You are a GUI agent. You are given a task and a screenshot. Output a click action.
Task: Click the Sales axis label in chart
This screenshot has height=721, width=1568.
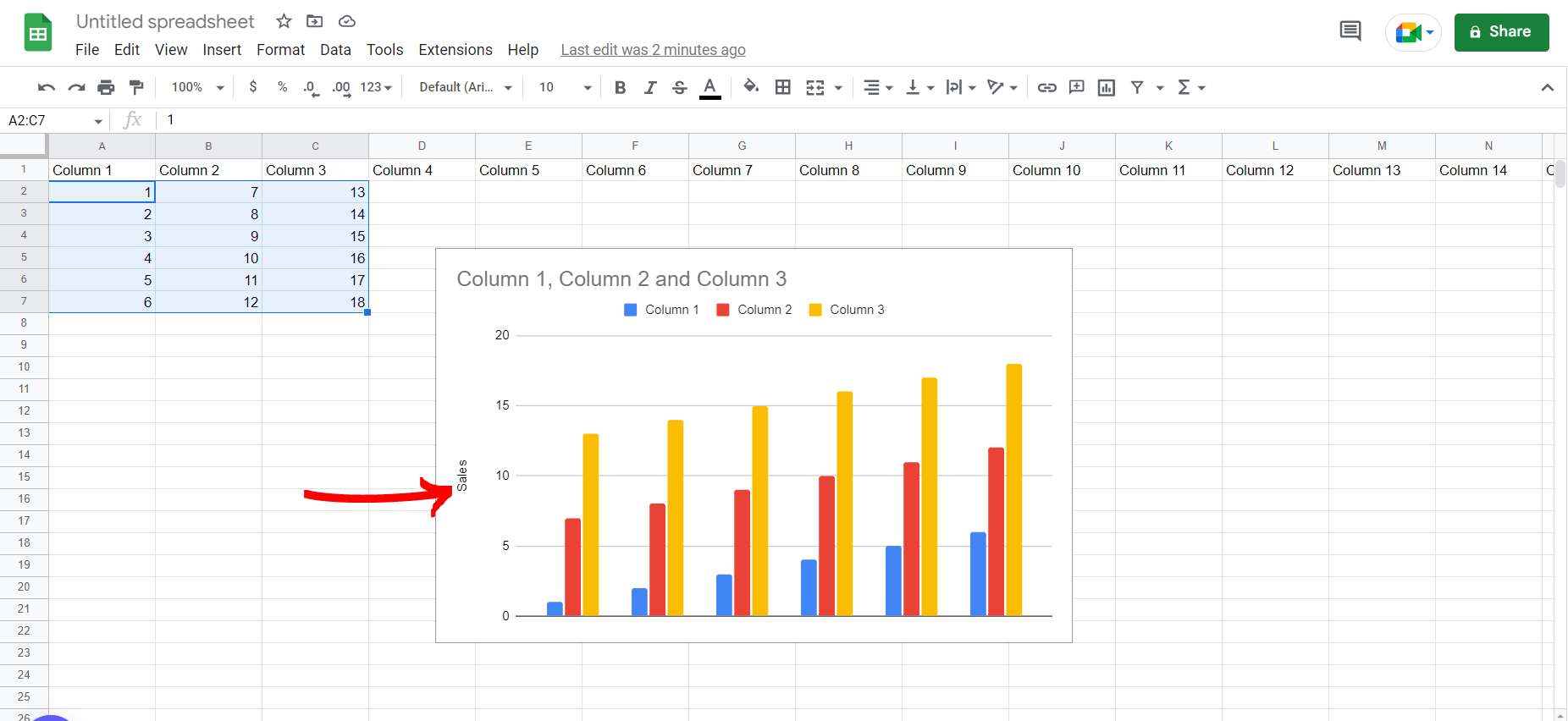tap(462, 476)
